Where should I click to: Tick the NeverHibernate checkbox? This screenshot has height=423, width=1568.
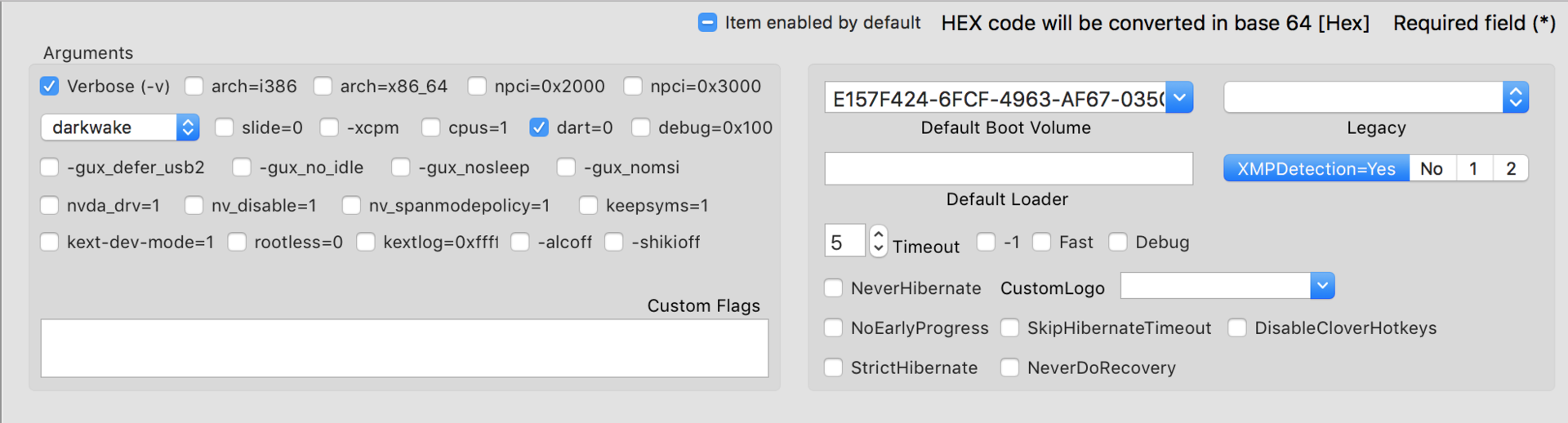(x=834, y=288)
